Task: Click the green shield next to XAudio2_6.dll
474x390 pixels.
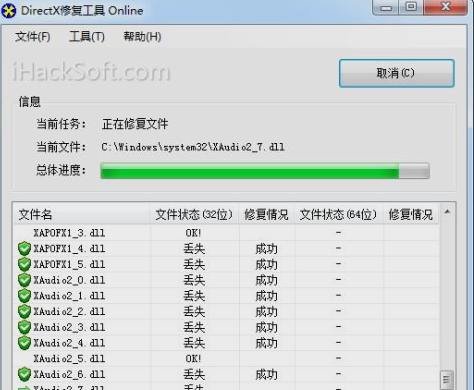Action: [24, 374]
